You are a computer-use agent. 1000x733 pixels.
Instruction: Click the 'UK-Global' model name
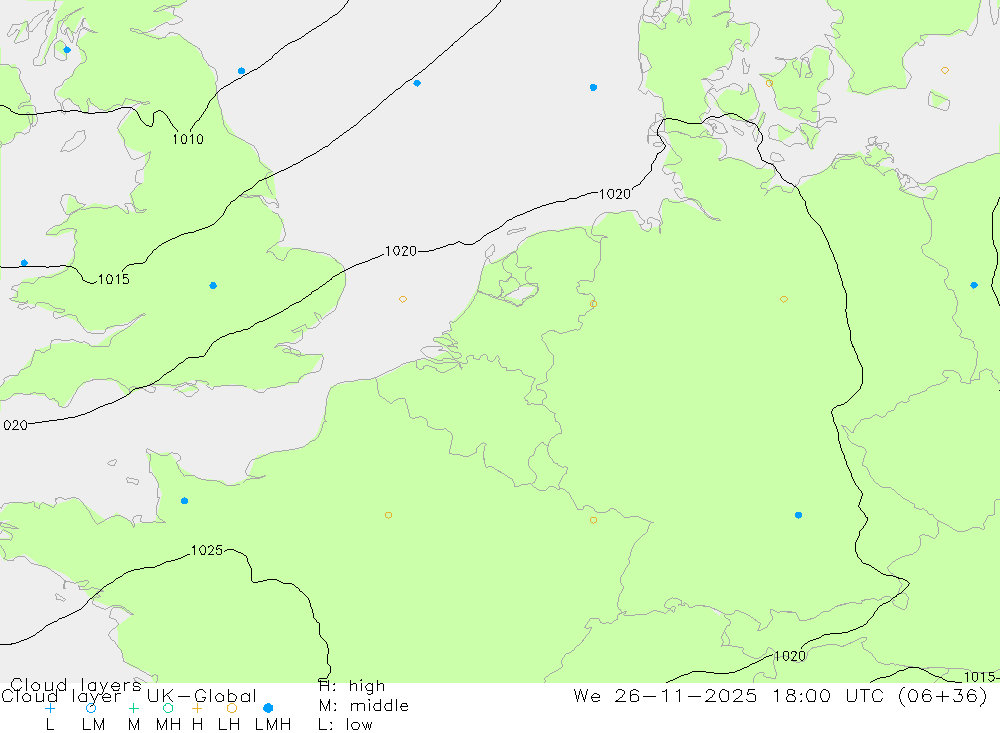click(202, 695)
